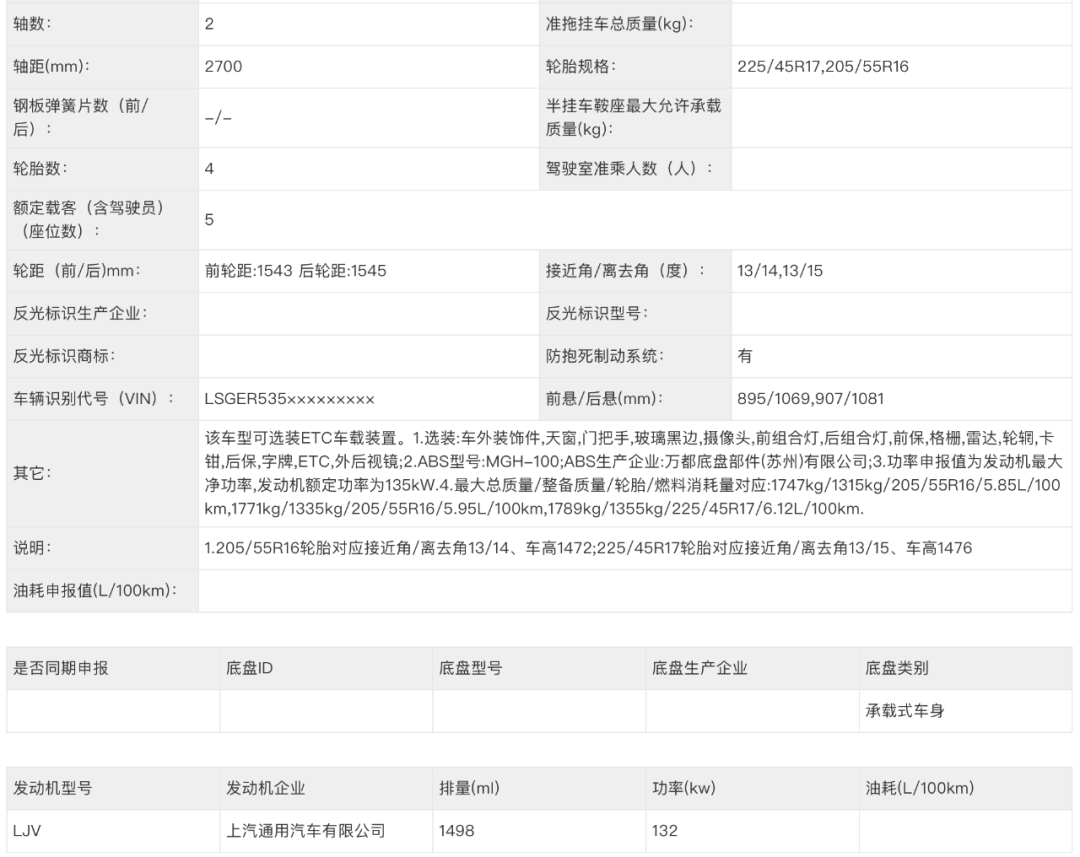Select the 底盘型号 column header
1080x857 pixels.
tap(470, 668)
